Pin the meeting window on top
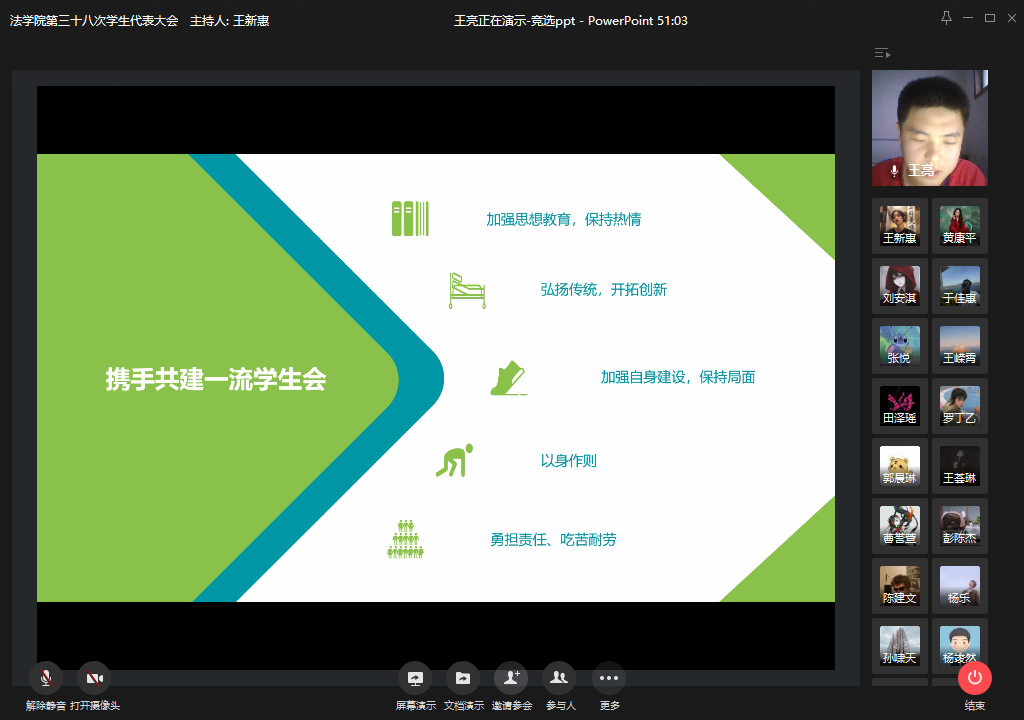The width and height of the screenshot is (1024, 720). [x=946, y=18]
